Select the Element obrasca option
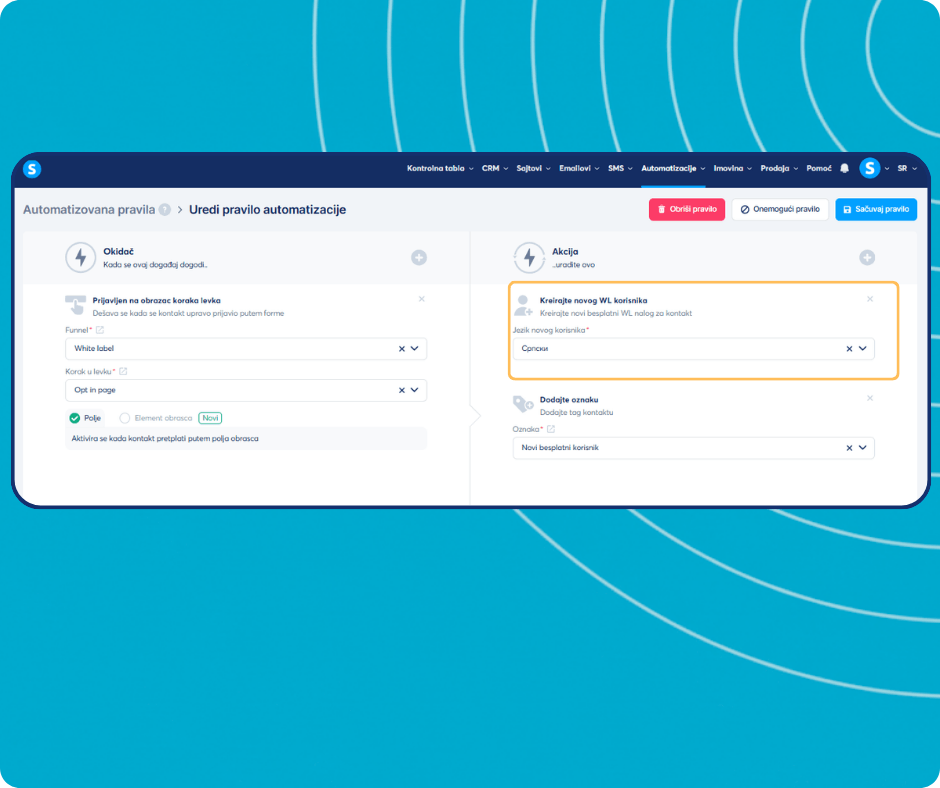The height and width of the screenshot is (788, 940). (156, 418)
